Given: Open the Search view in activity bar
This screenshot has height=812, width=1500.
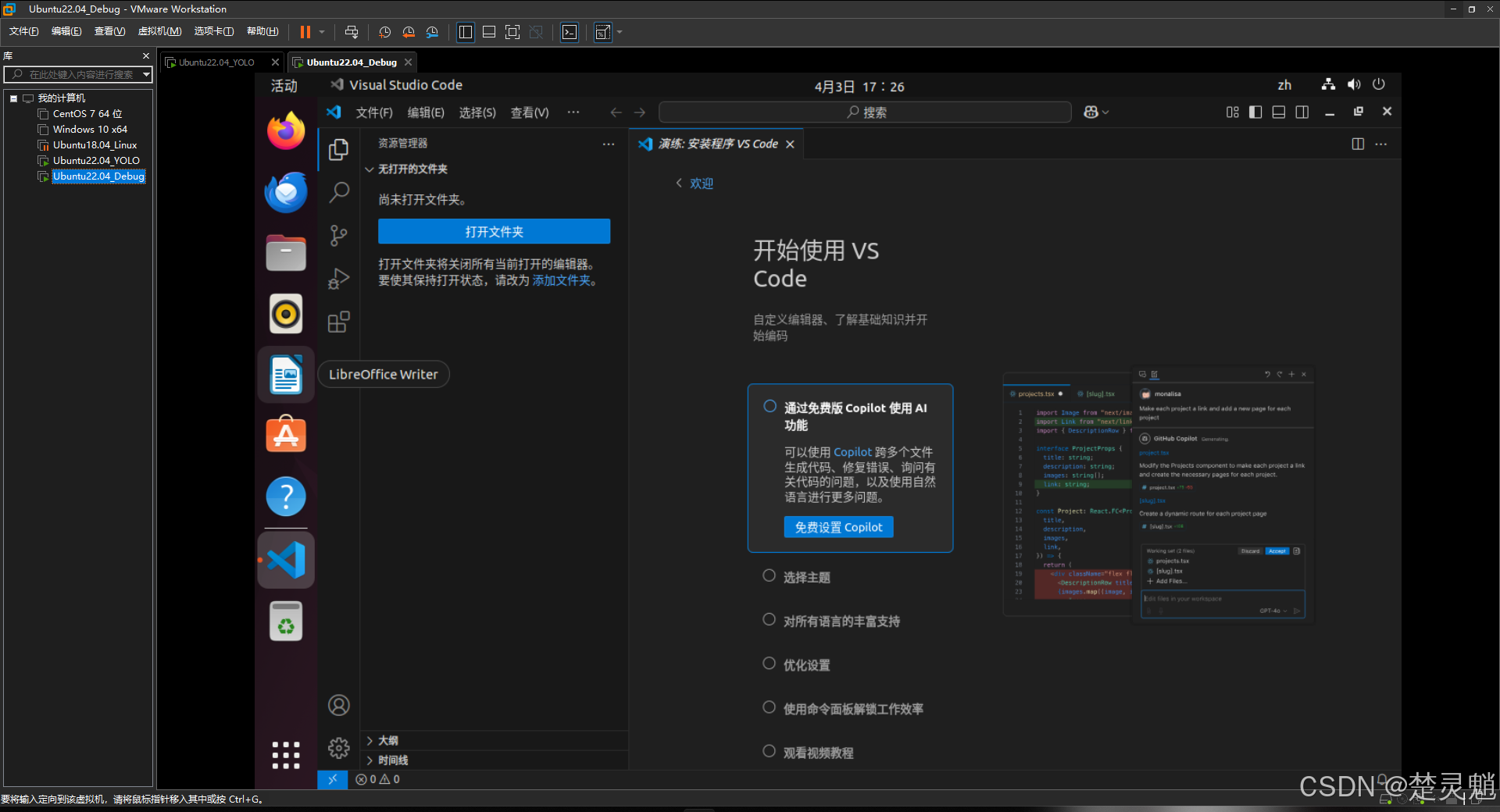Looking at the screenshot, I should (338, 192).
